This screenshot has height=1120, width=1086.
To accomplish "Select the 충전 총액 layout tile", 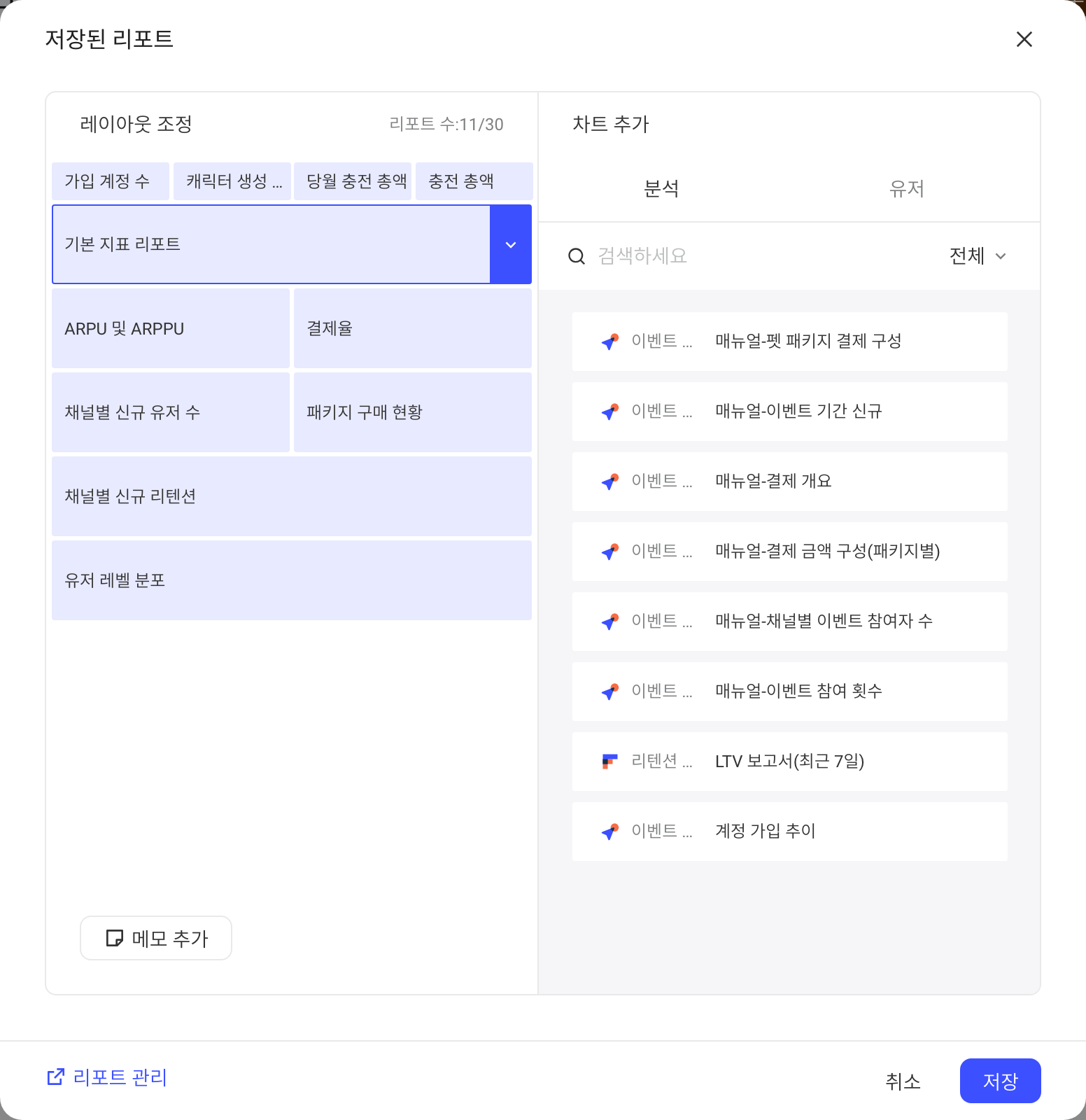I will (474, 181).
